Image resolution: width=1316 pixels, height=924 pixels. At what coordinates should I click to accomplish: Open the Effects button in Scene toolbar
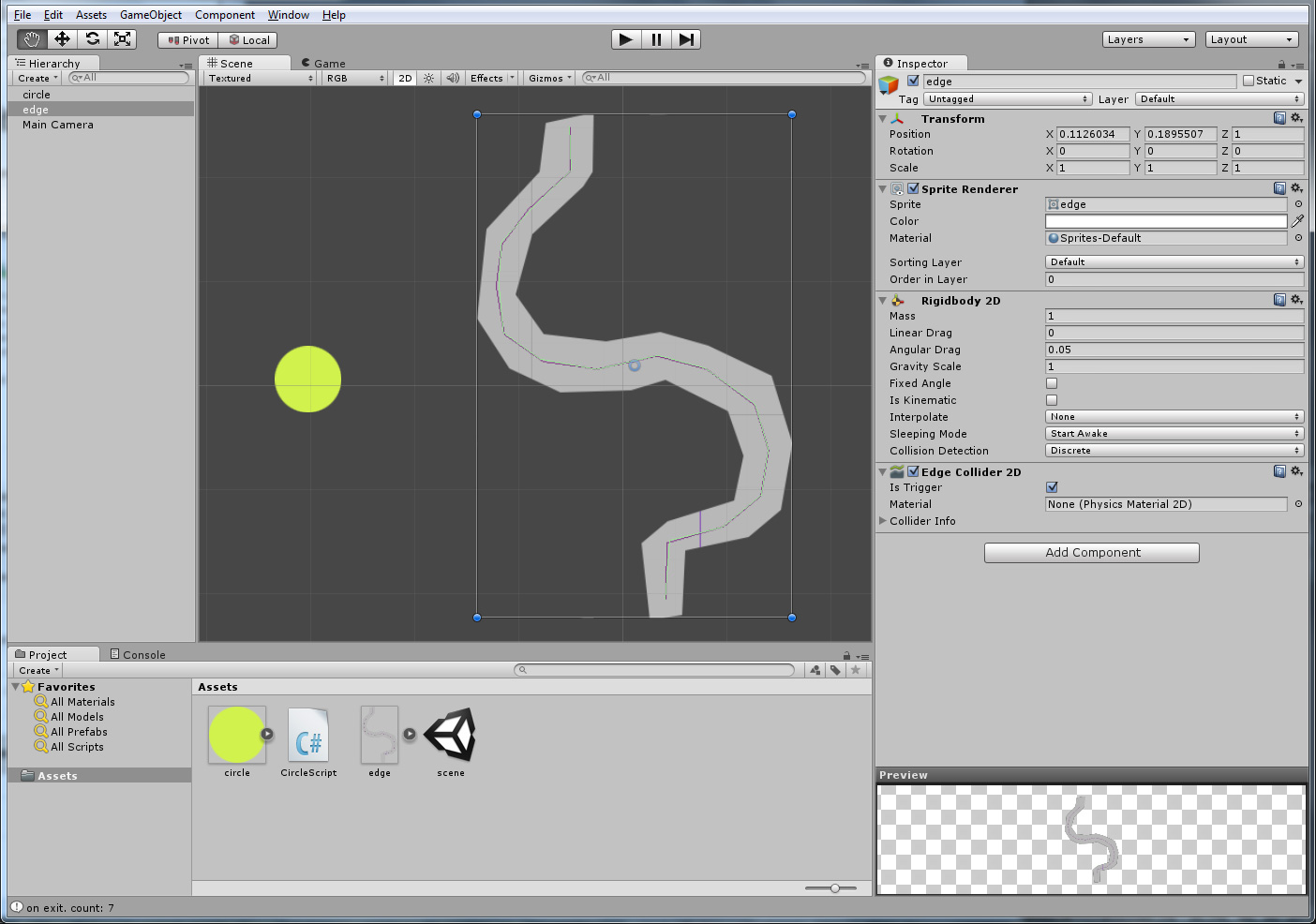492,79
